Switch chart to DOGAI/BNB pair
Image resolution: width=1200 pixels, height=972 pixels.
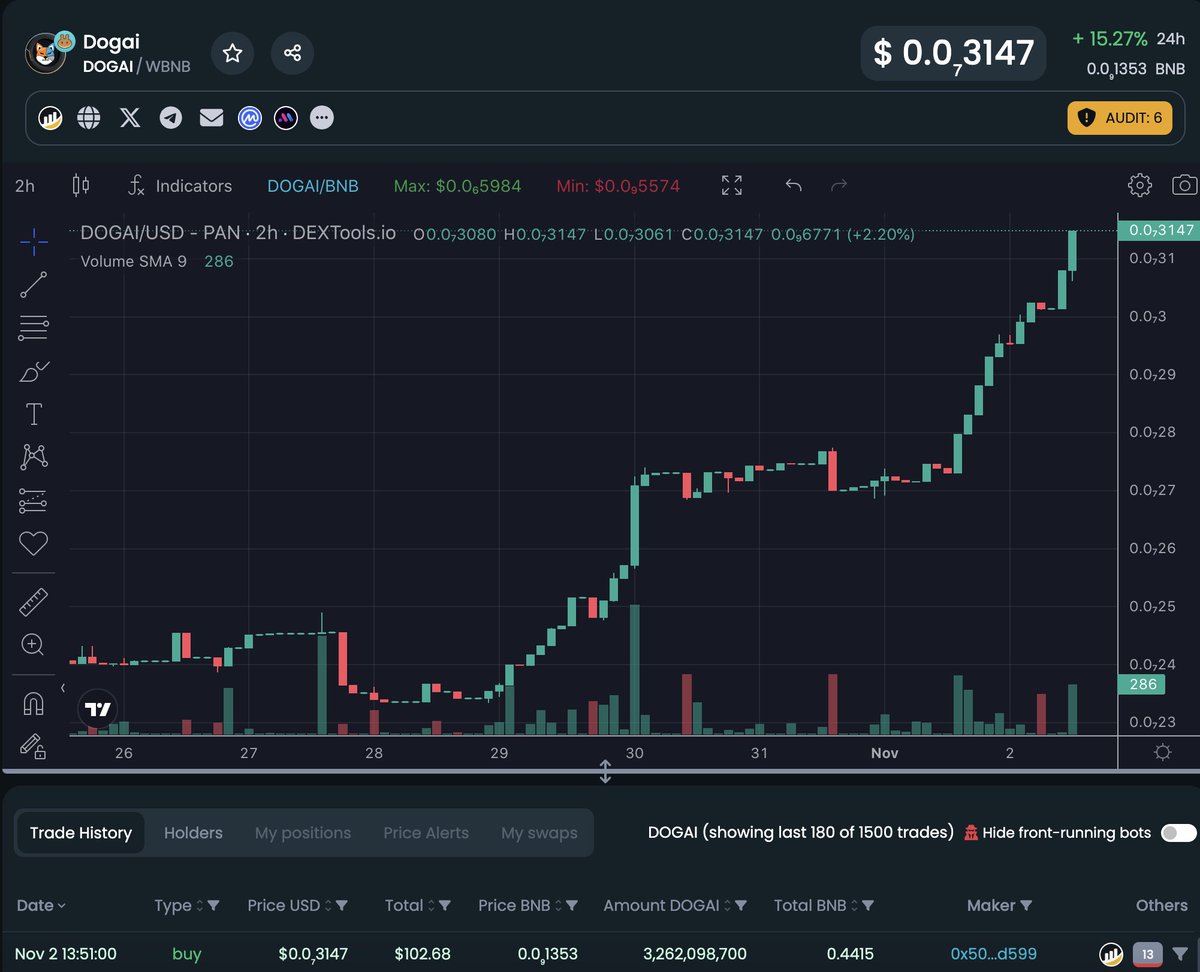coord(312,186)
